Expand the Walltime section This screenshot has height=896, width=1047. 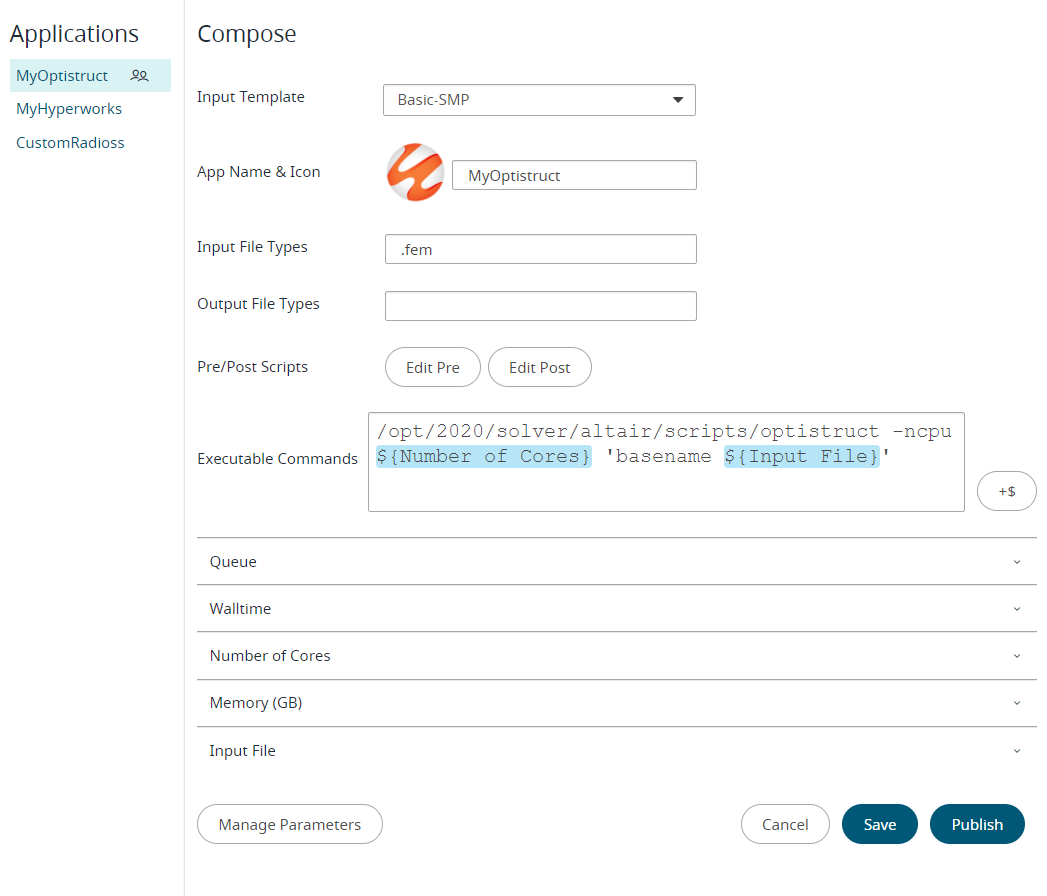click(616, 609)
